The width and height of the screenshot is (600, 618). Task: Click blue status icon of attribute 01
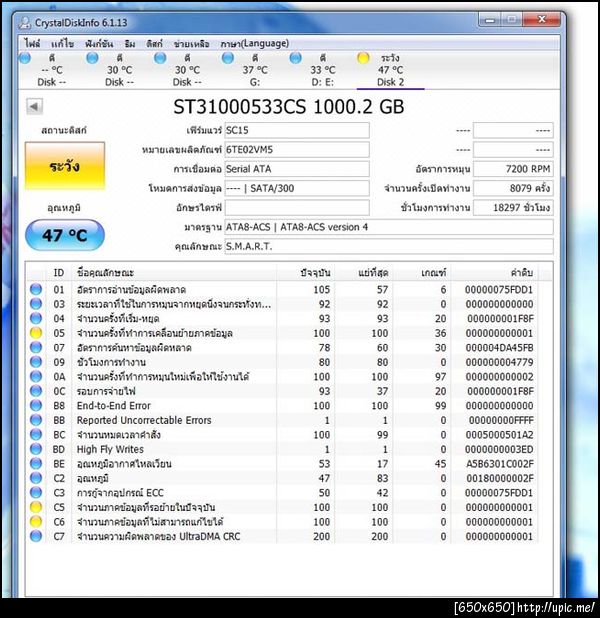(36, 289)
